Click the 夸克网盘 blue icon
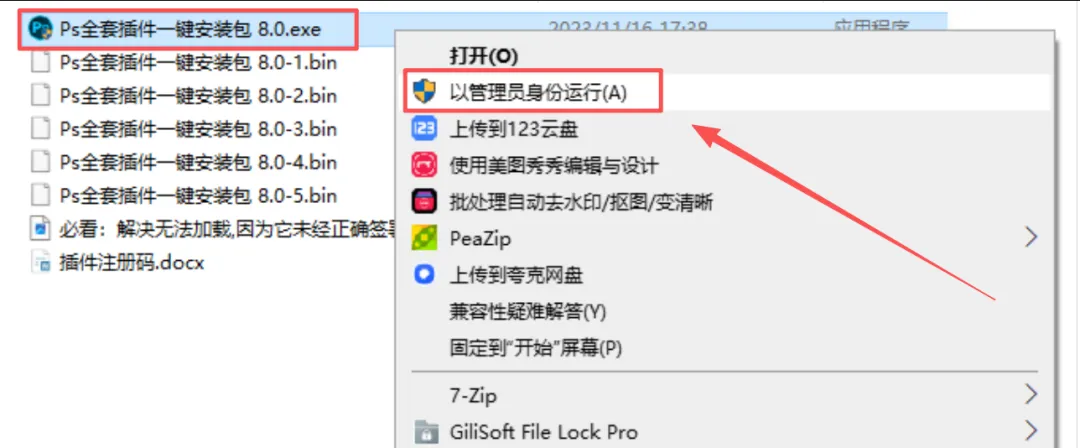 tap(424, 275)
